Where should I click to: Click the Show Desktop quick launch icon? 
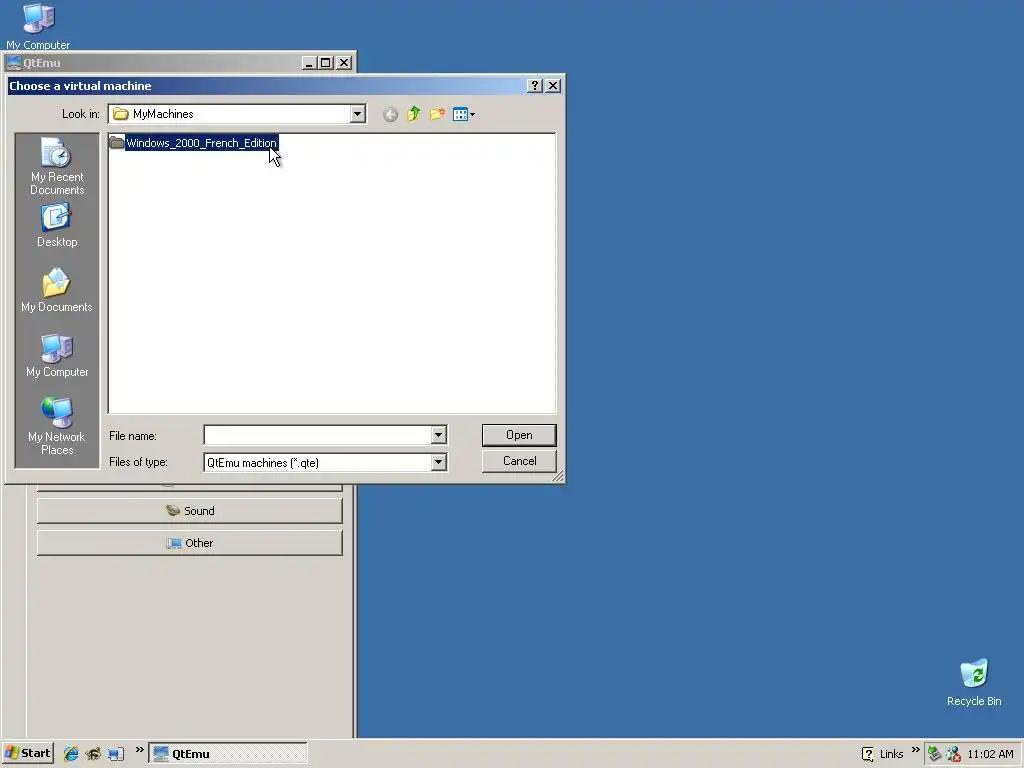[116, 754]
